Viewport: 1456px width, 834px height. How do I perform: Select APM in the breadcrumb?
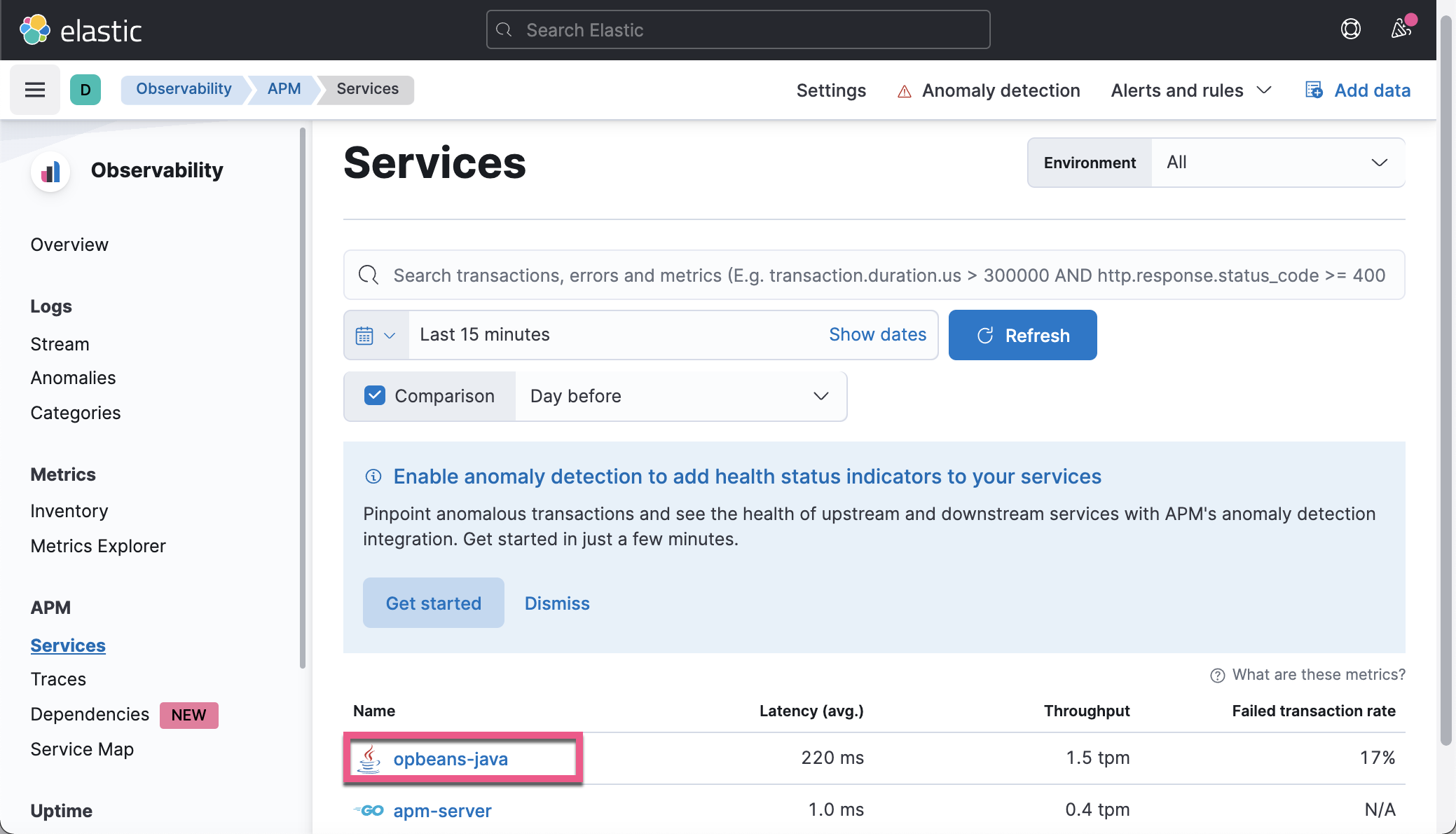click(x=283, y=89)
